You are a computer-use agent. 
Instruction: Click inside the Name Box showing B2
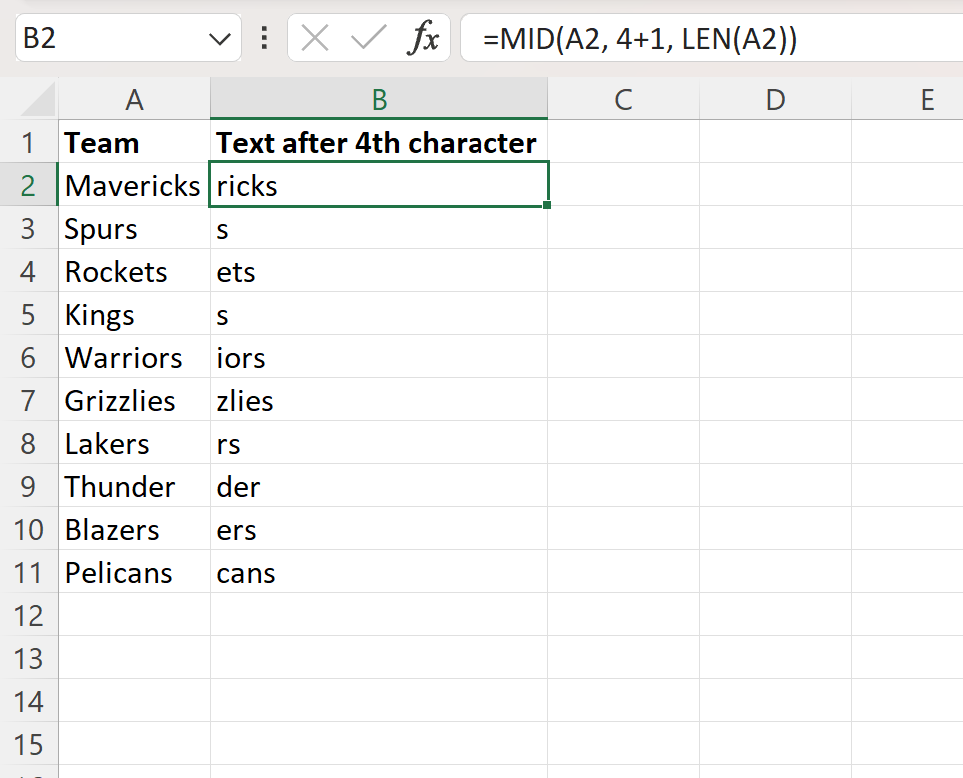pyautogui.click(x=111, y=39)
